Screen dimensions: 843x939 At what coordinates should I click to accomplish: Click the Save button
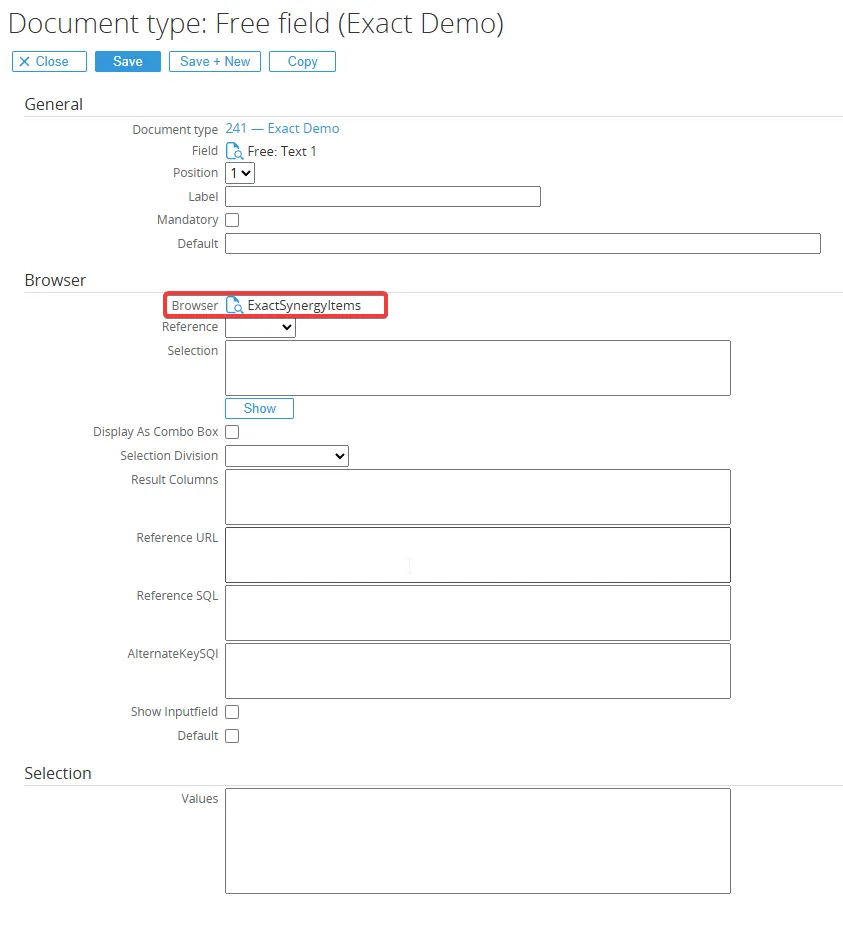127,62
